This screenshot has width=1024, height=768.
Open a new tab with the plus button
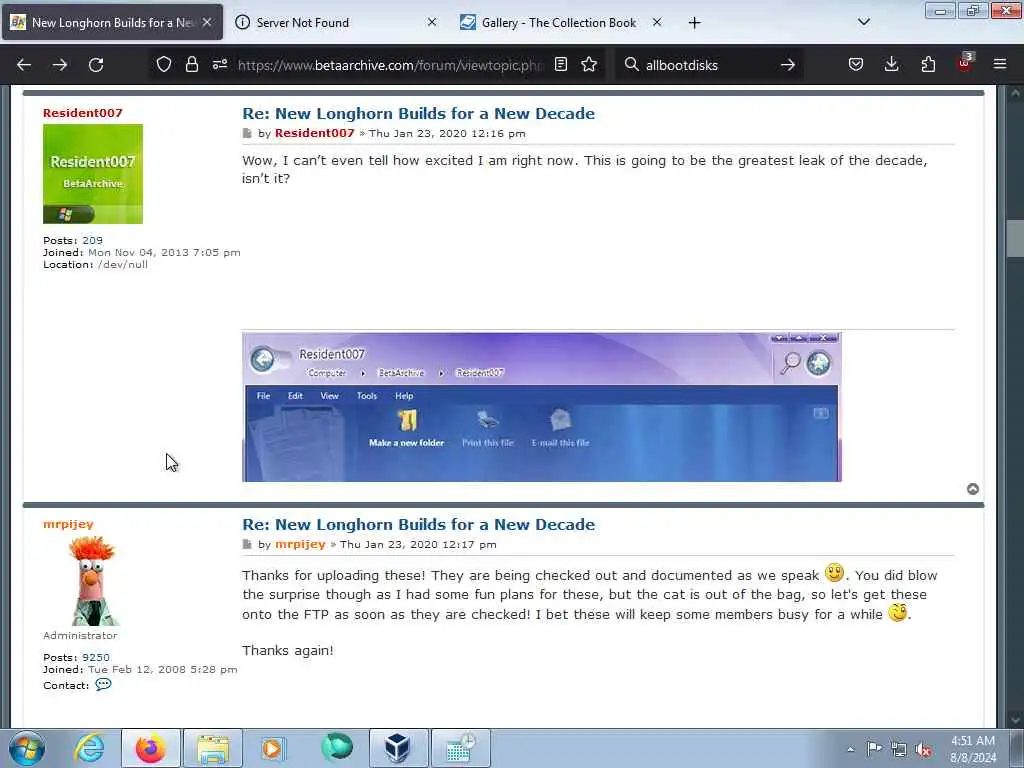[x=694, y=23]
